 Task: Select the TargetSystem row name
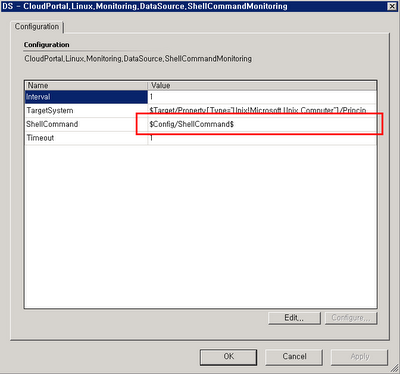[86, 111]
